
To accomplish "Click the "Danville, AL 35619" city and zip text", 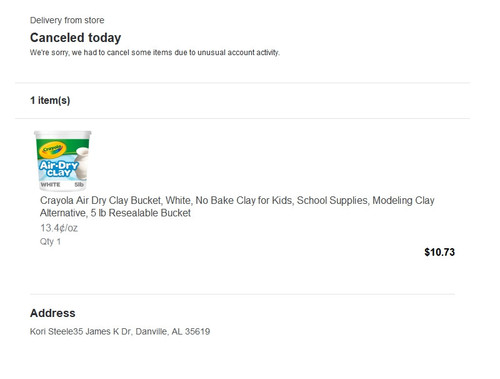I will click(173, 332).
